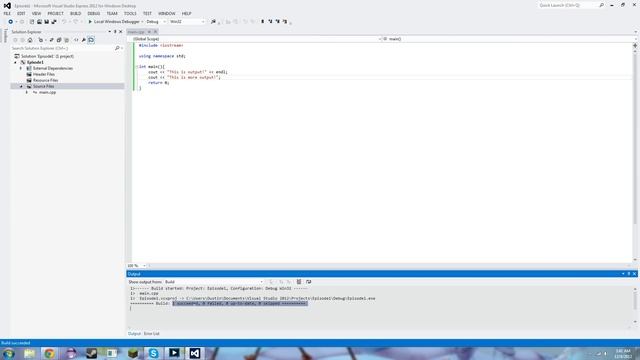Click the first bookmark icon in the toolbar
The width and height of the screenshot is (640, 360).
click(262, 22)
